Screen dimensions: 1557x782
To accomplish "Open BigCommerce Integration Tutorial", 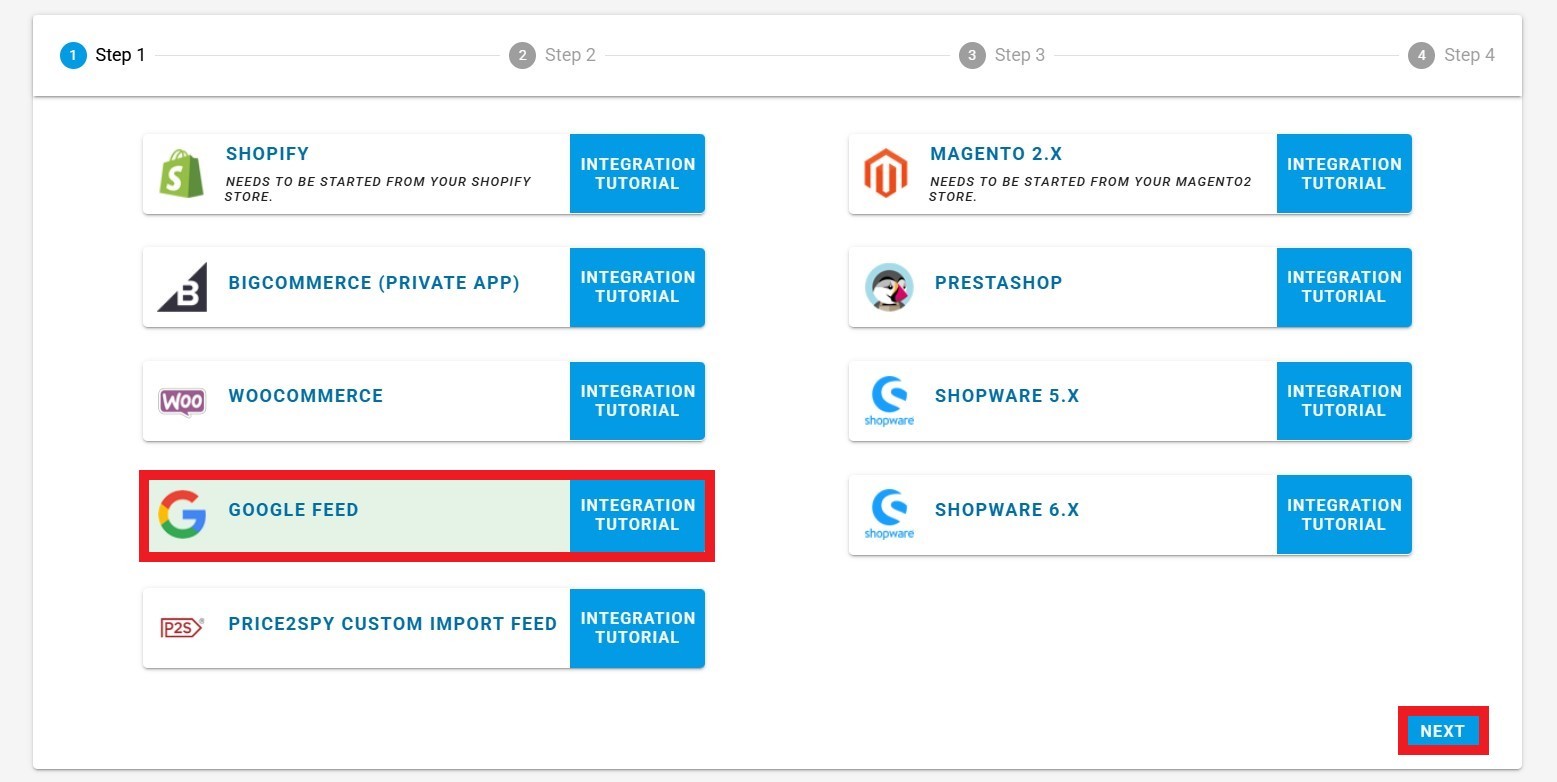I will click(x=637, y=287).
